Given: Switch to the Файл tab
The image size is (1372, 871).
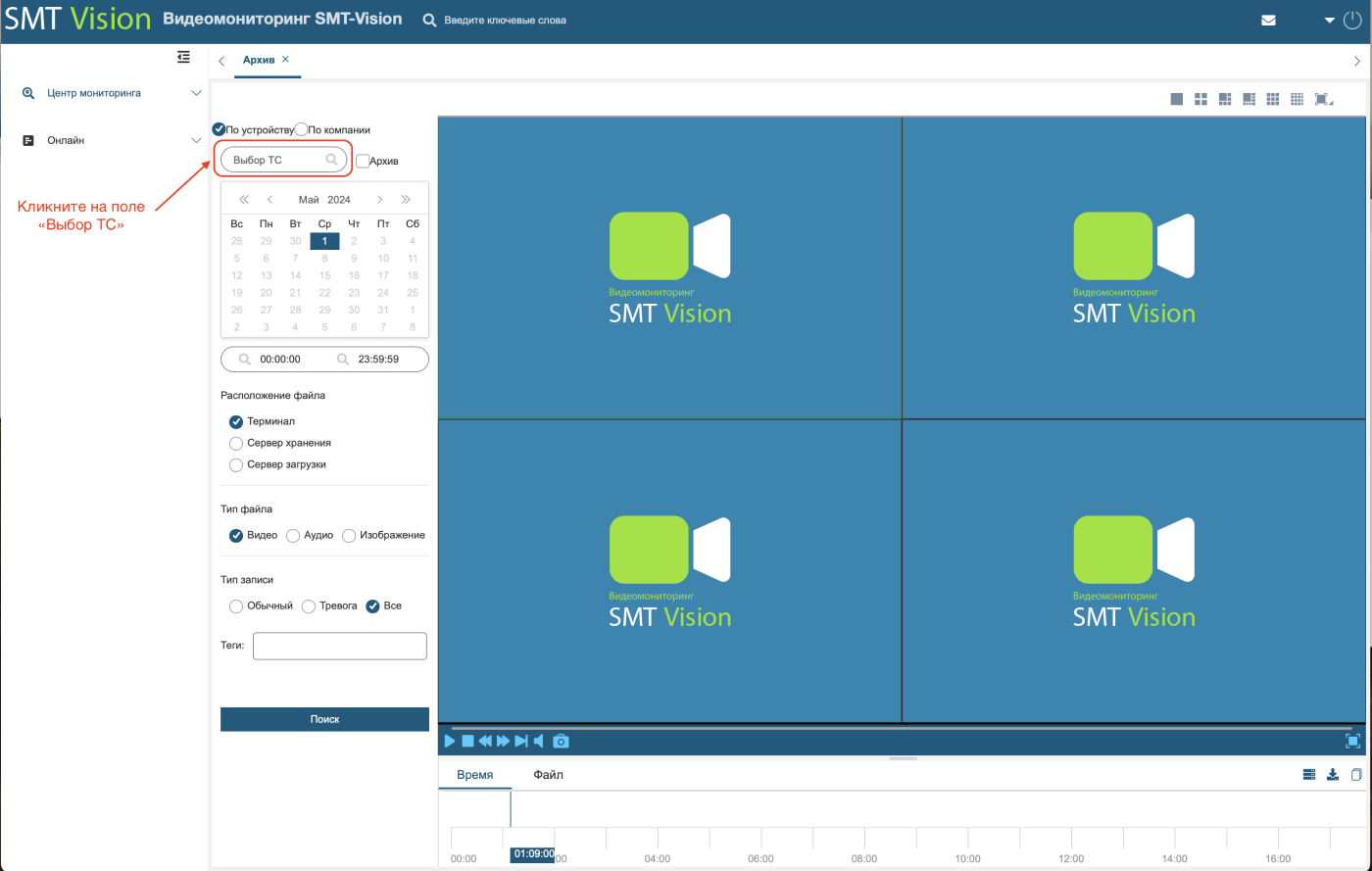Looking at the screenshot, I should tap(549, 775).
